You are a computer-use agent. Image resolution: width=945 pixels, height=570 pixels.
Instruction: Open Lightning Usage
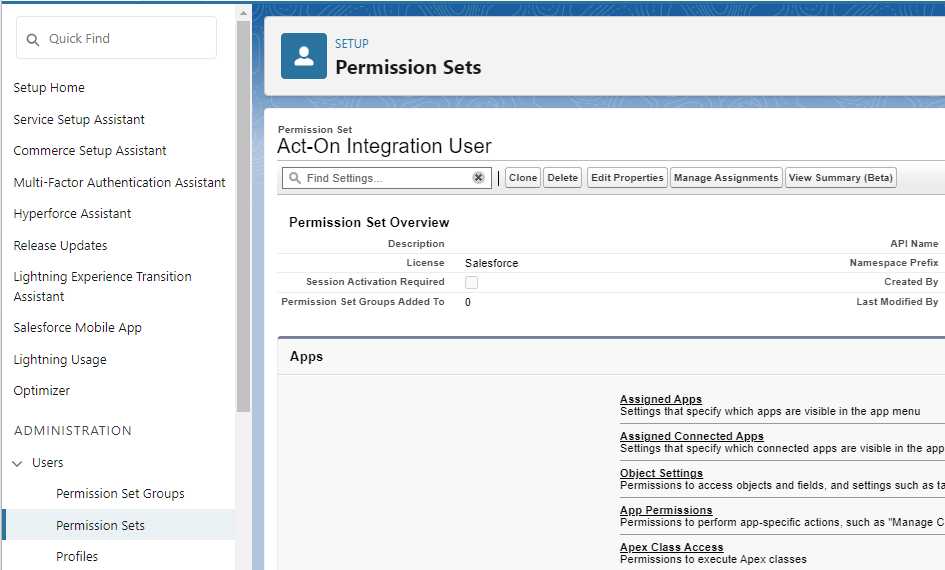[x=60, y=359]
